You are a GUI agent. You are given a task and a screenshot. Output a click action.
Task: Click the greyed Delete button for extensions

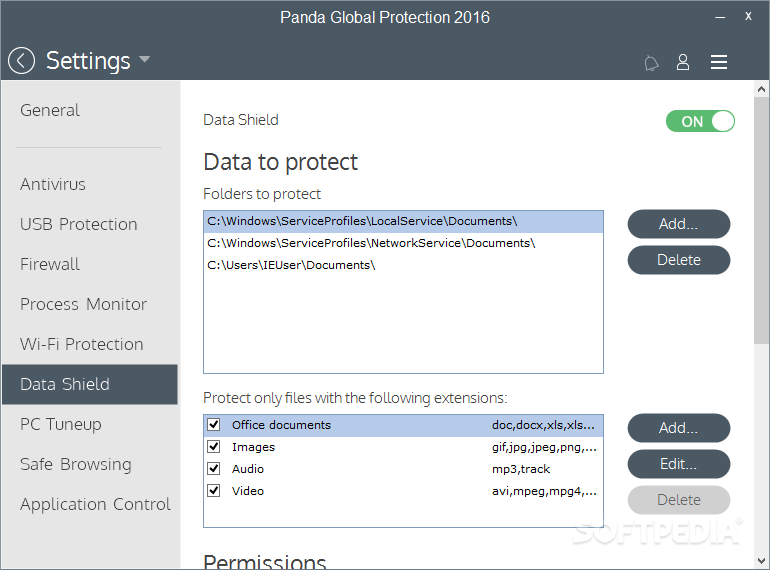(x=679, y=500)
